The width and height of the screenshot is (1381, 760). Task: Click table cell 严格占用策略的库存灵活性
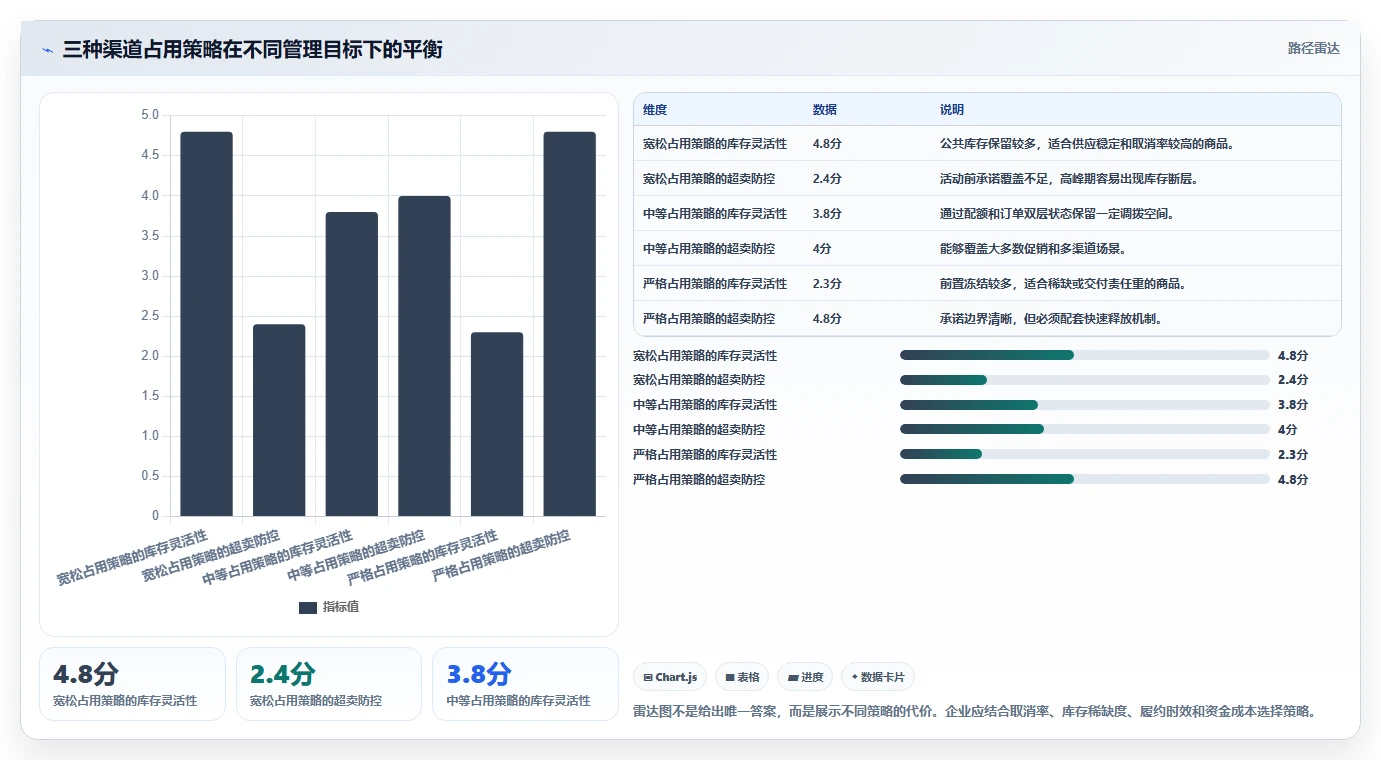pos(715,284)
